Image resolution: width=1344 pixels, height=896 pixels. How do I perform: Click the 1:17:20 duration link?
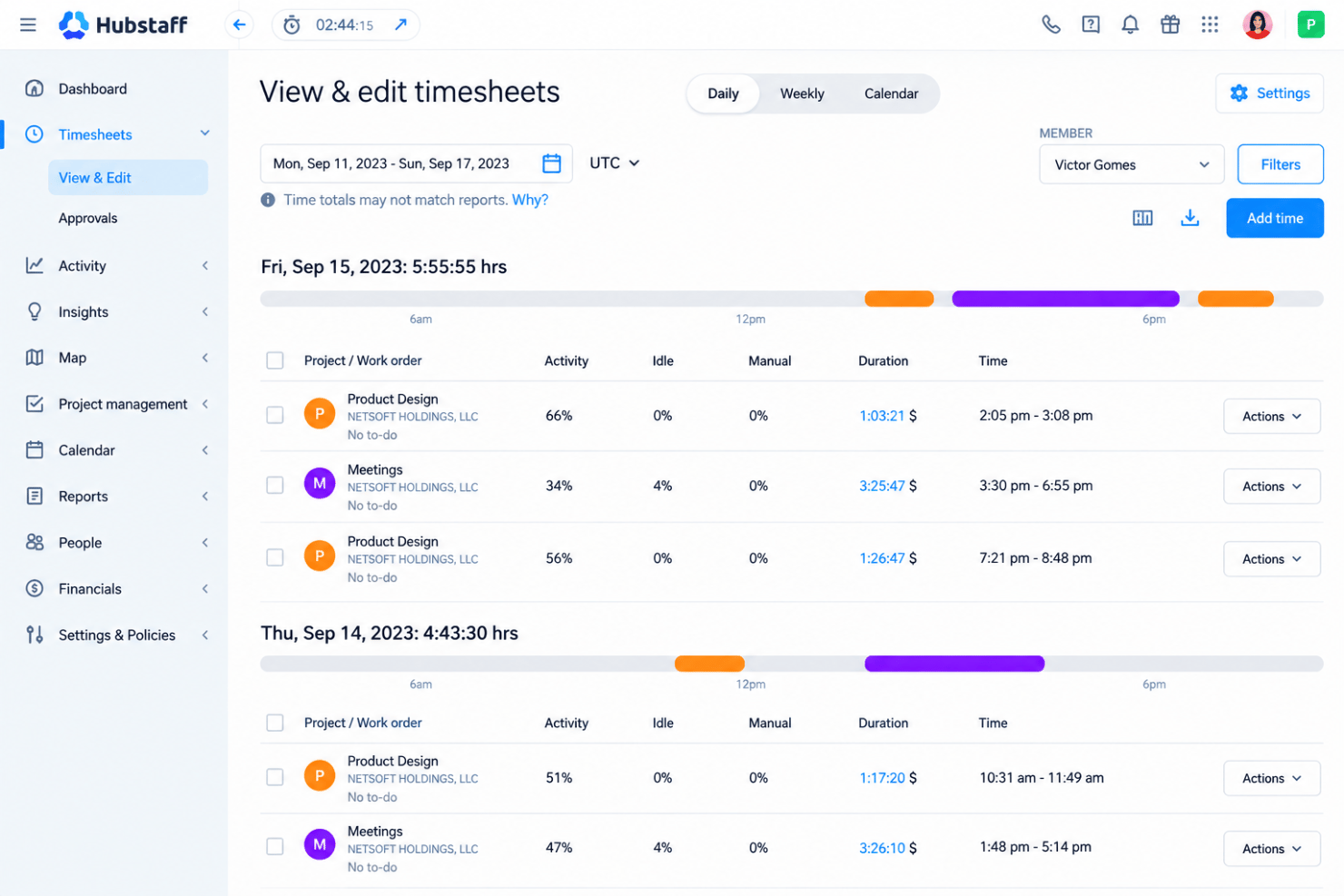(x=882, y=778)
